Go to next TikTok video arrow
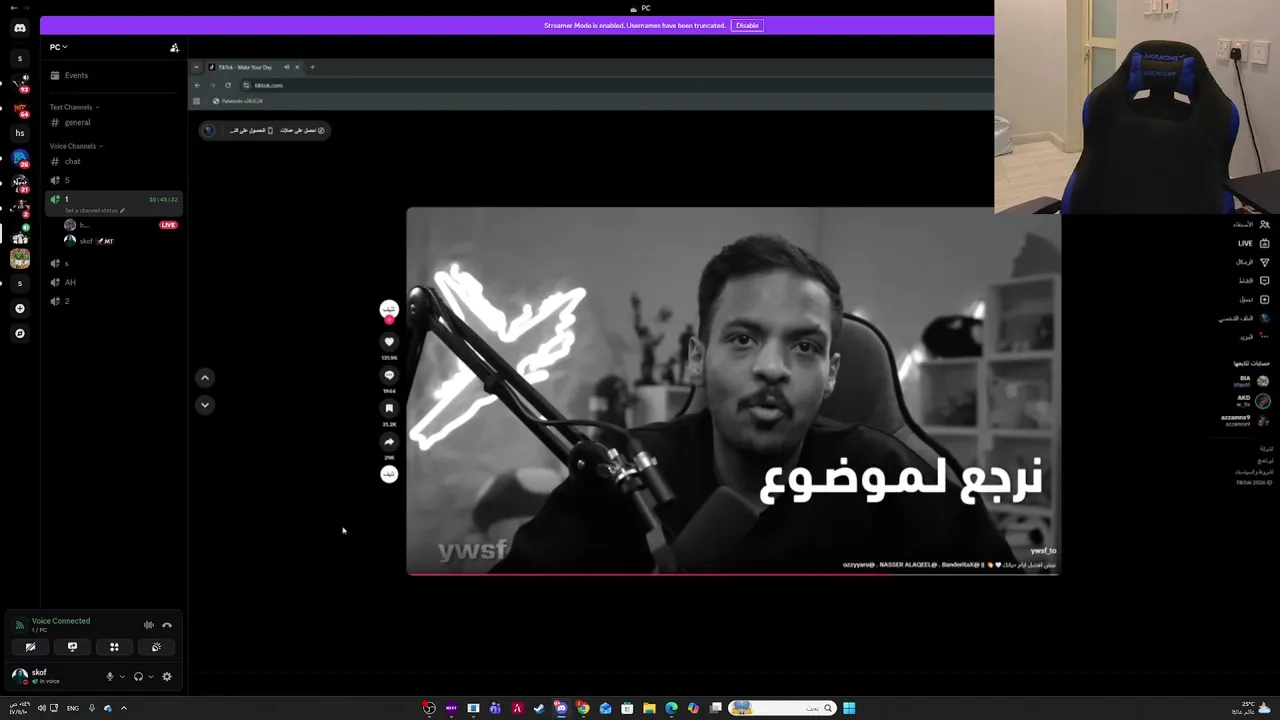The width and height of the screenshot is (1280, 720). point(205,405)
